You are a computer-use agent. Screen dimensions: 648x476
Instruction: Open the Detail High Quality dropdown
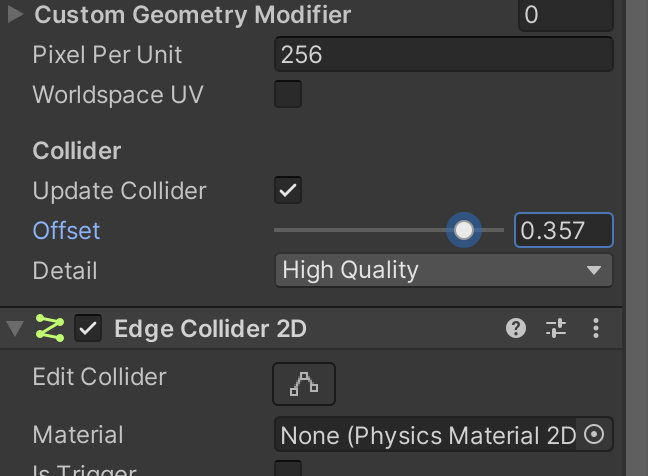443,270
